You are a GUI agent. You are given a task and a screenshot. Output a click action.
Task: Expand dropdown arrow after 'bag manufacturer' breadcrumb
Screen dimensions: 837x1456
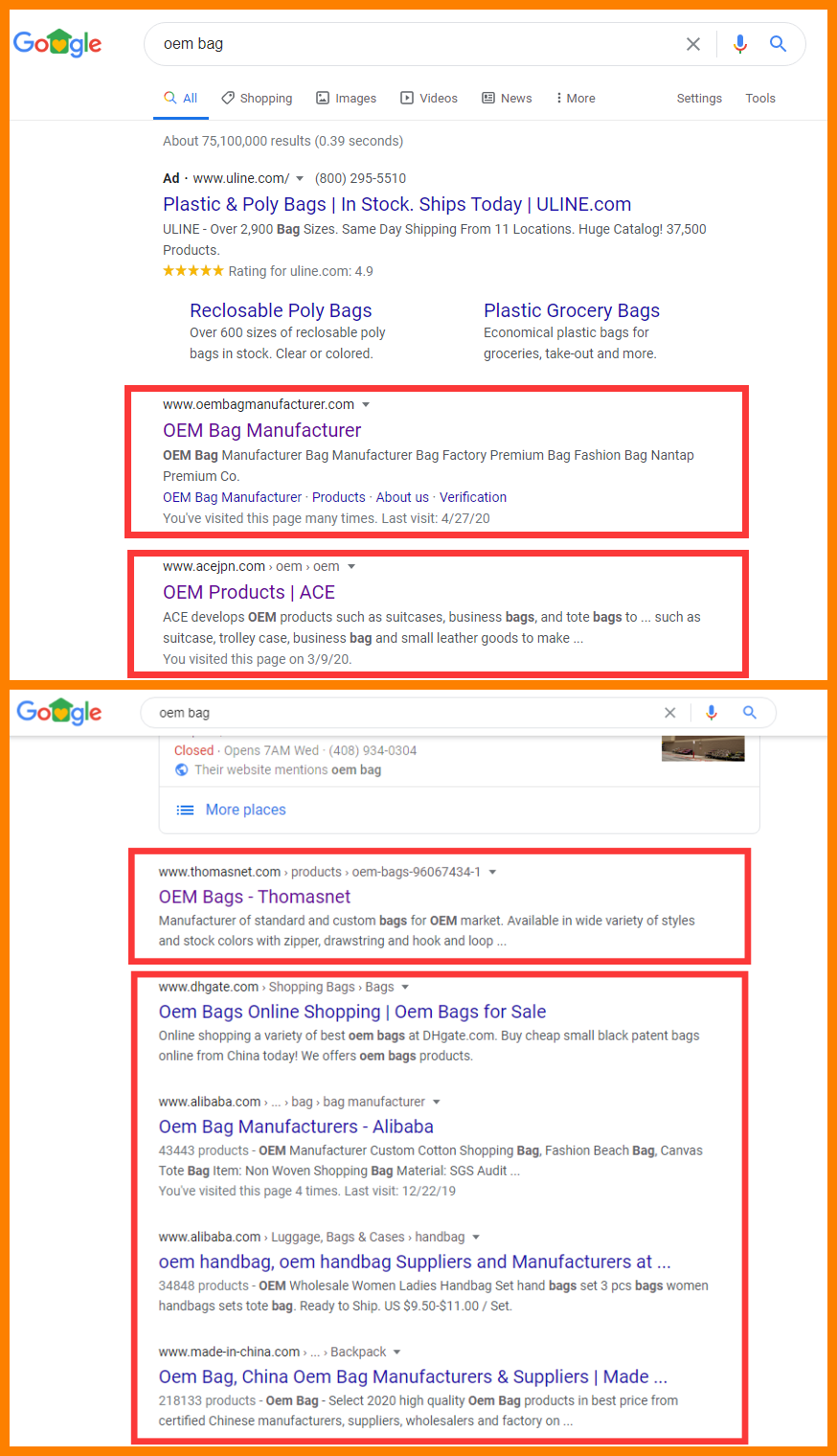(437, 1103)
